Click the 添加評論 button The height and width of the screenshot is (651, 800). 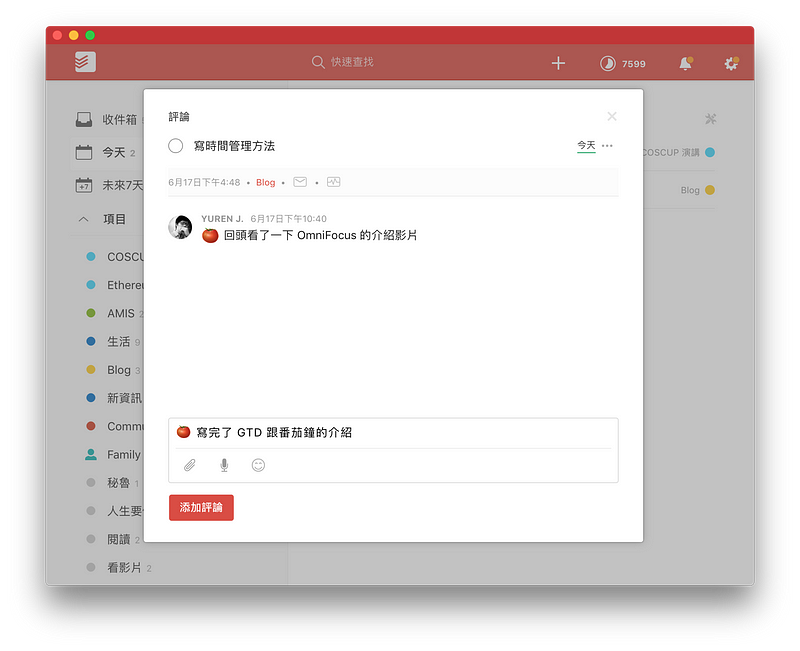click(201, 508)
